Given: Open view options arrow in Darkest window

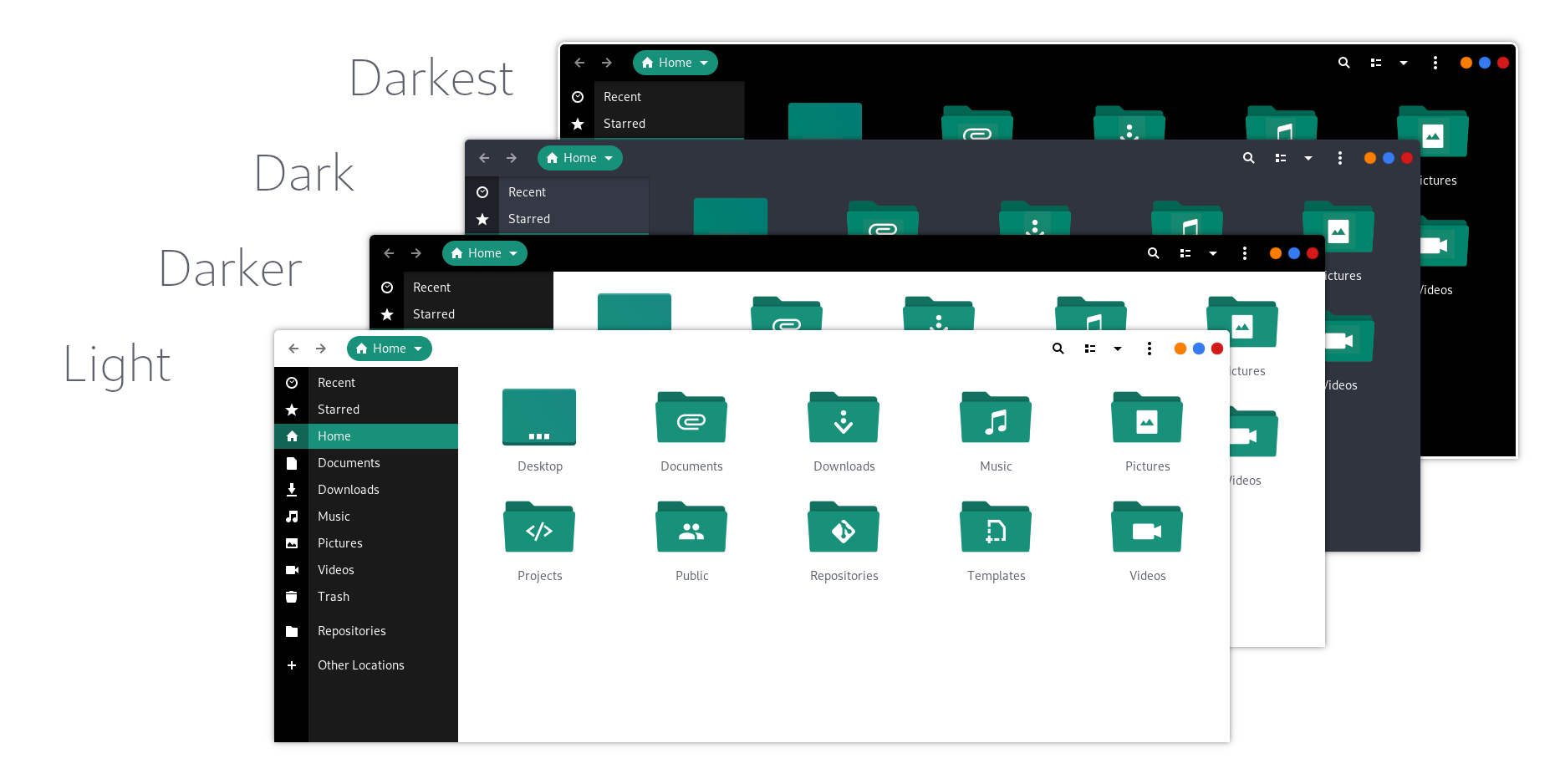Looking at the screenshot, I should pyautogui.click(x=1404, y=63).
